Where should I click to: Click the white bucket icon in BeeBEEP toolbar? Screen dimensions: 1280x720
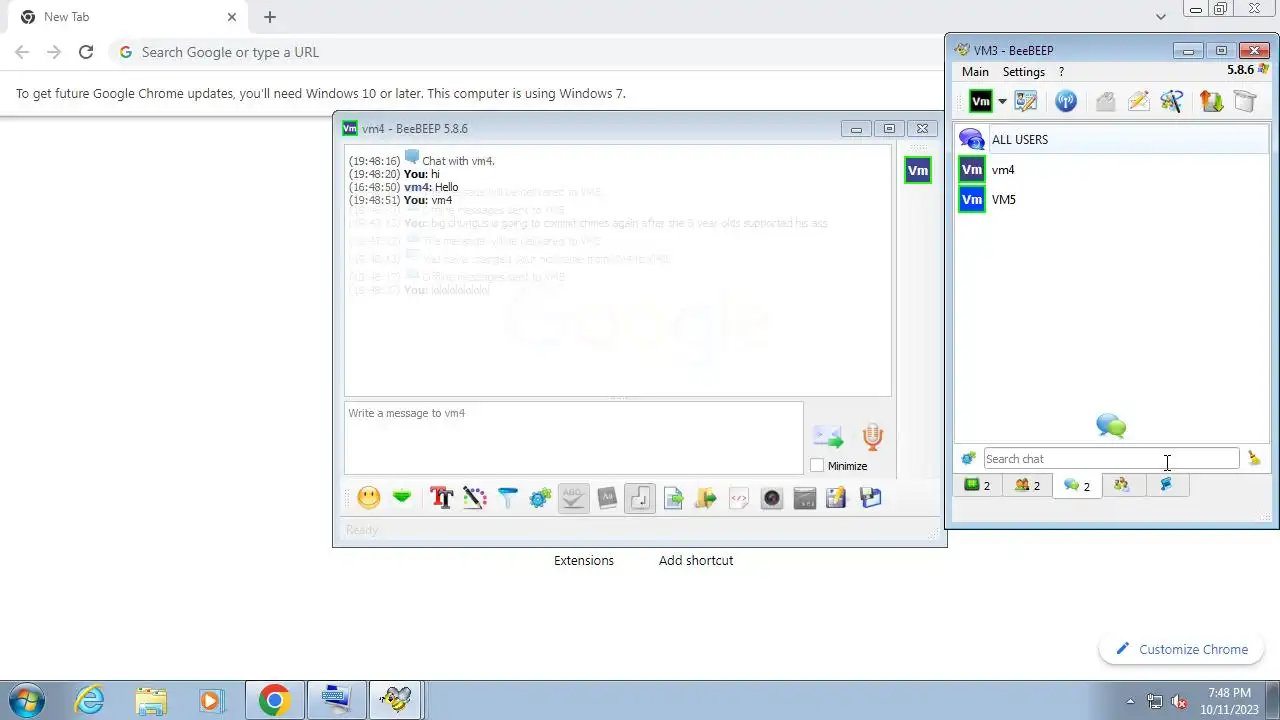point(1244,101)
